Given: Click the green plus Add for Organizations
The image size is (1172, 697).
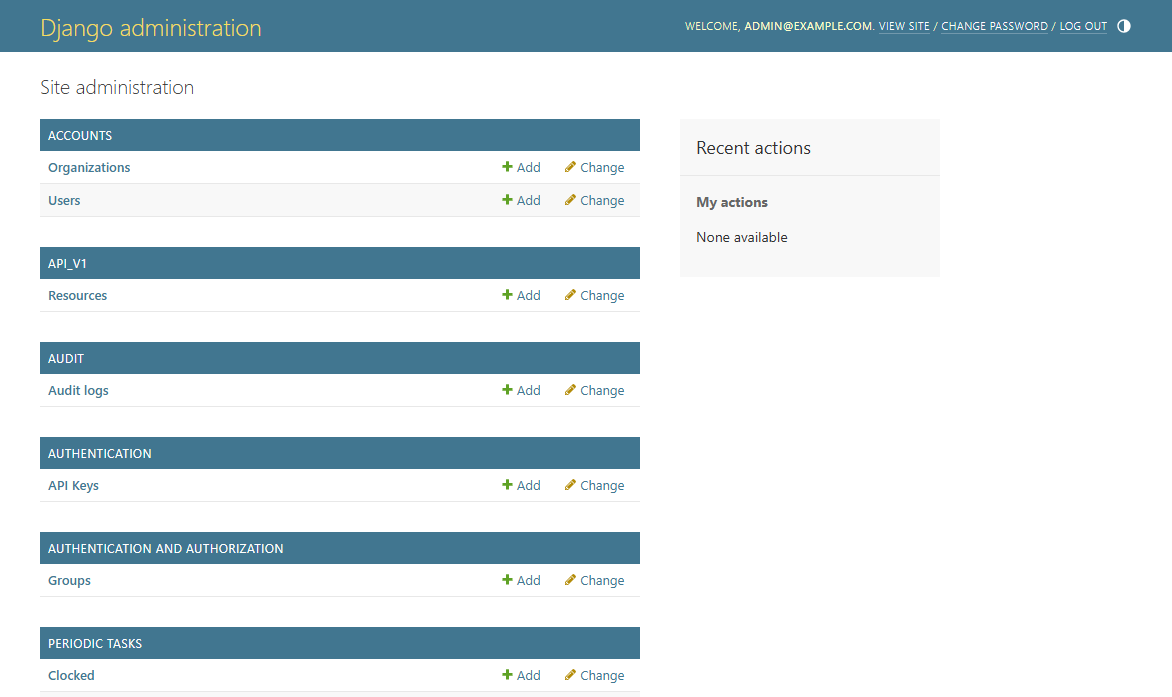Looking at the screenshot, I should pos(521,168).
